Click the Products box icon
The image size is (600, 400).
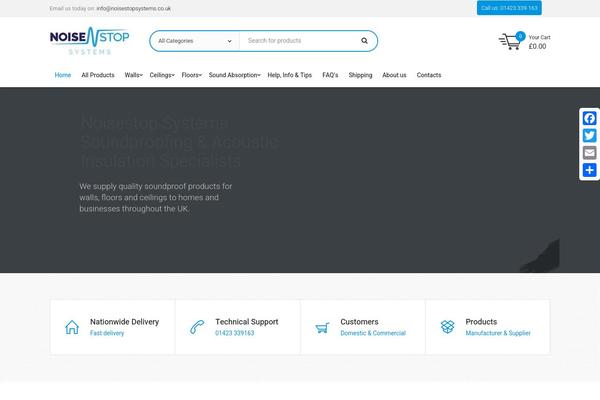coord(447,327)
